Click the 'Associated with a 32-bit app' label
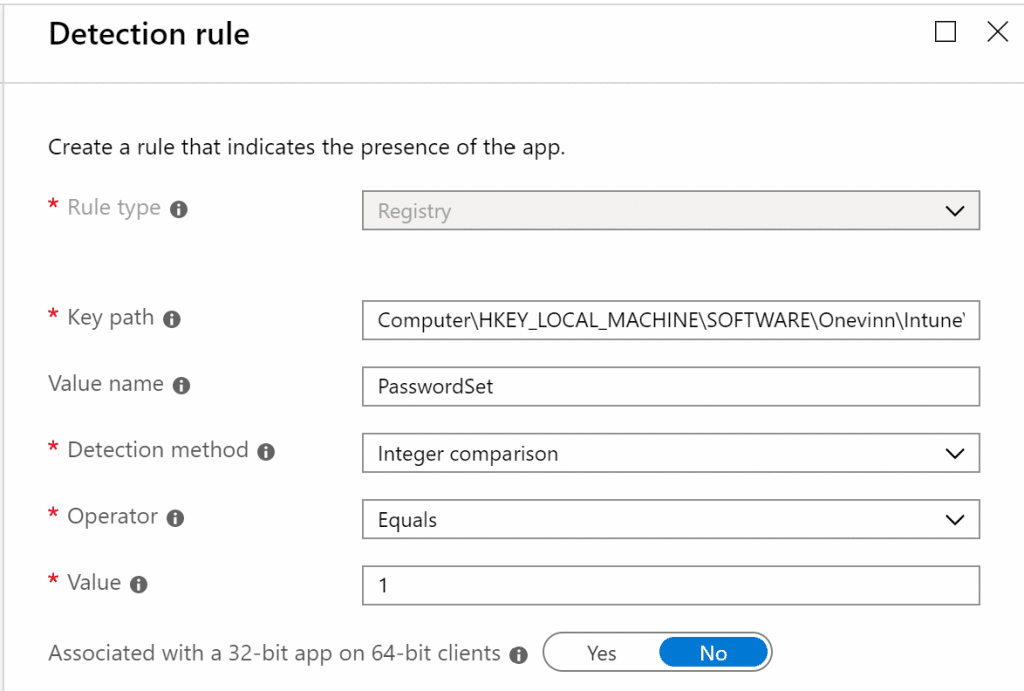Image resolution: width=1024 pixels, height=691 pixels. pyautogui.click(x=274, y=654)
